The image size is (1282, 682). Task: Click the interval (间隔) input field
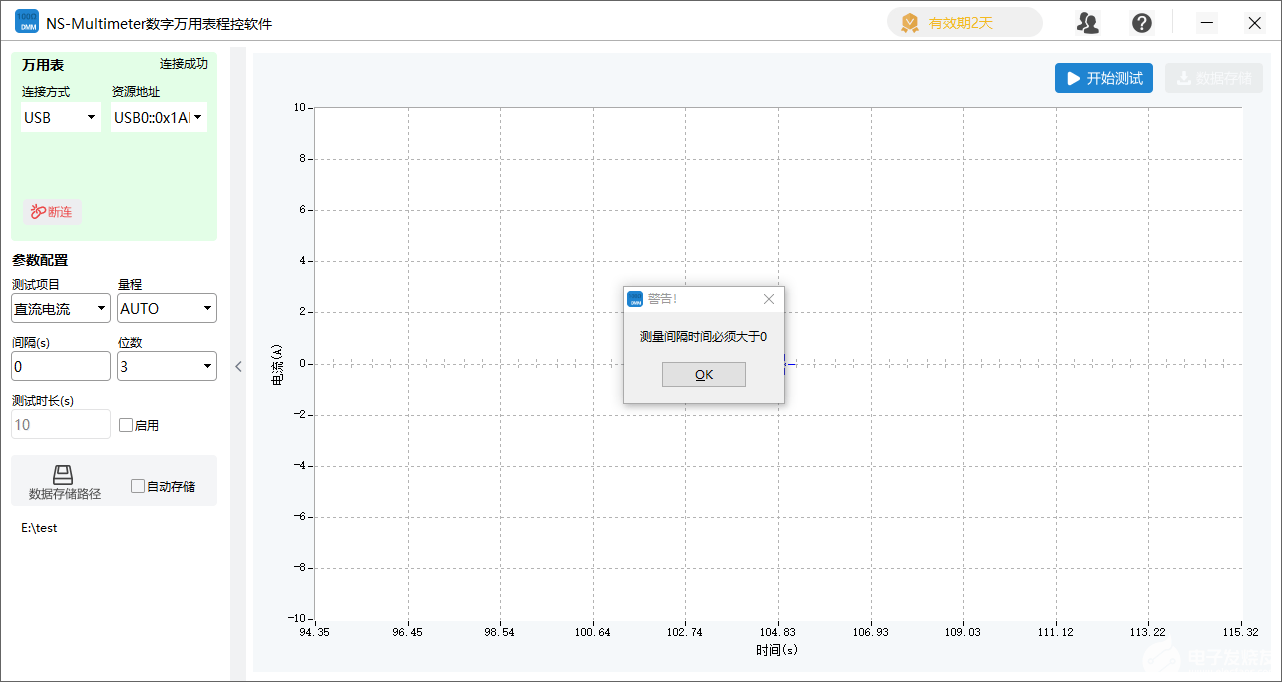pyautogui.click(x=61, y=367)
